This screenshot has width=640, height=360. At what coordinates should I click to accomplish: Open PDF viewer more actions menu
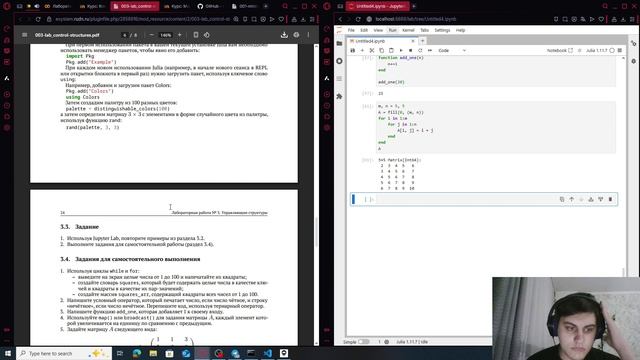tap(308, 35)
